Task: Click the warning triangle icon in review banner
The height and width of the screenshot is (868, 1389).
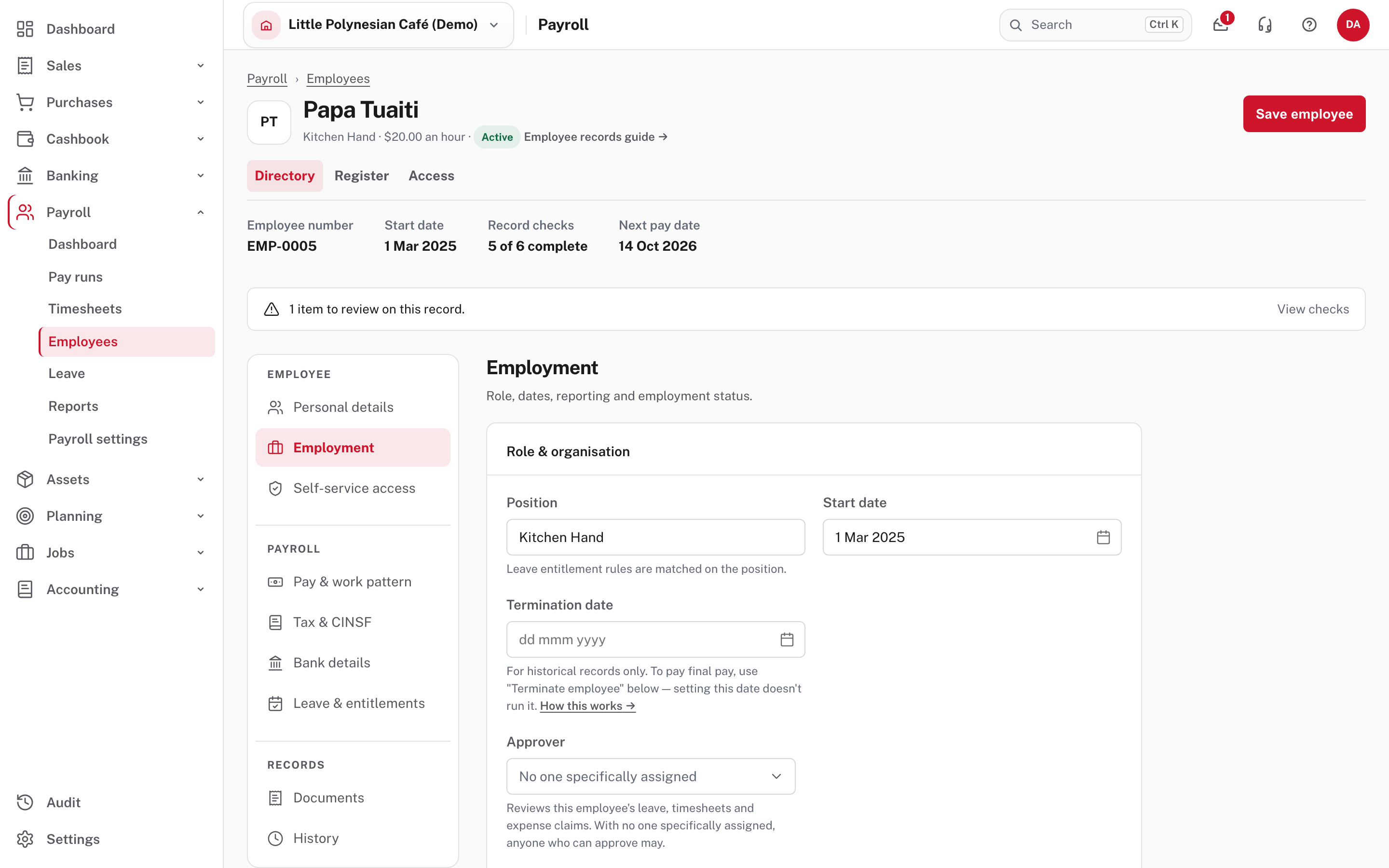Action: [x=272, y=310]
